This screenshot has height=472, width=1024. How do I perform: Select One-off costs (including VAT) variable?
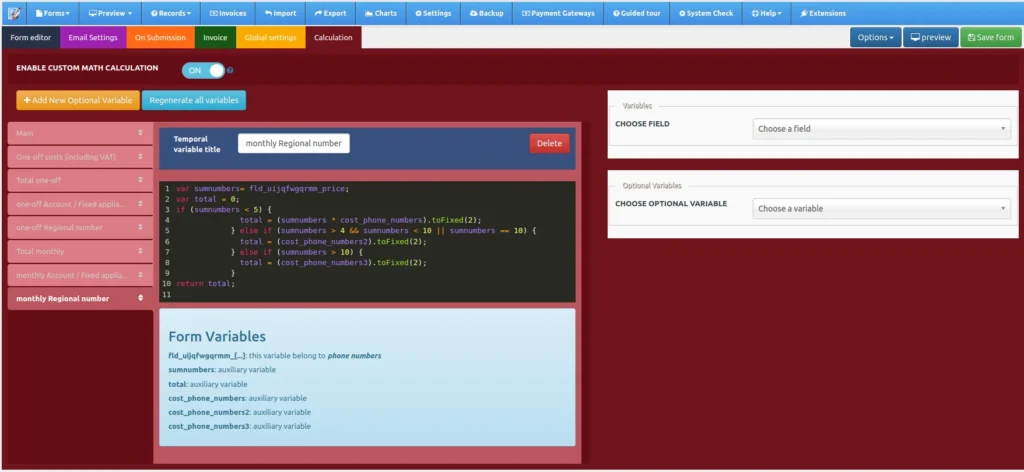[x=80, y=157]
